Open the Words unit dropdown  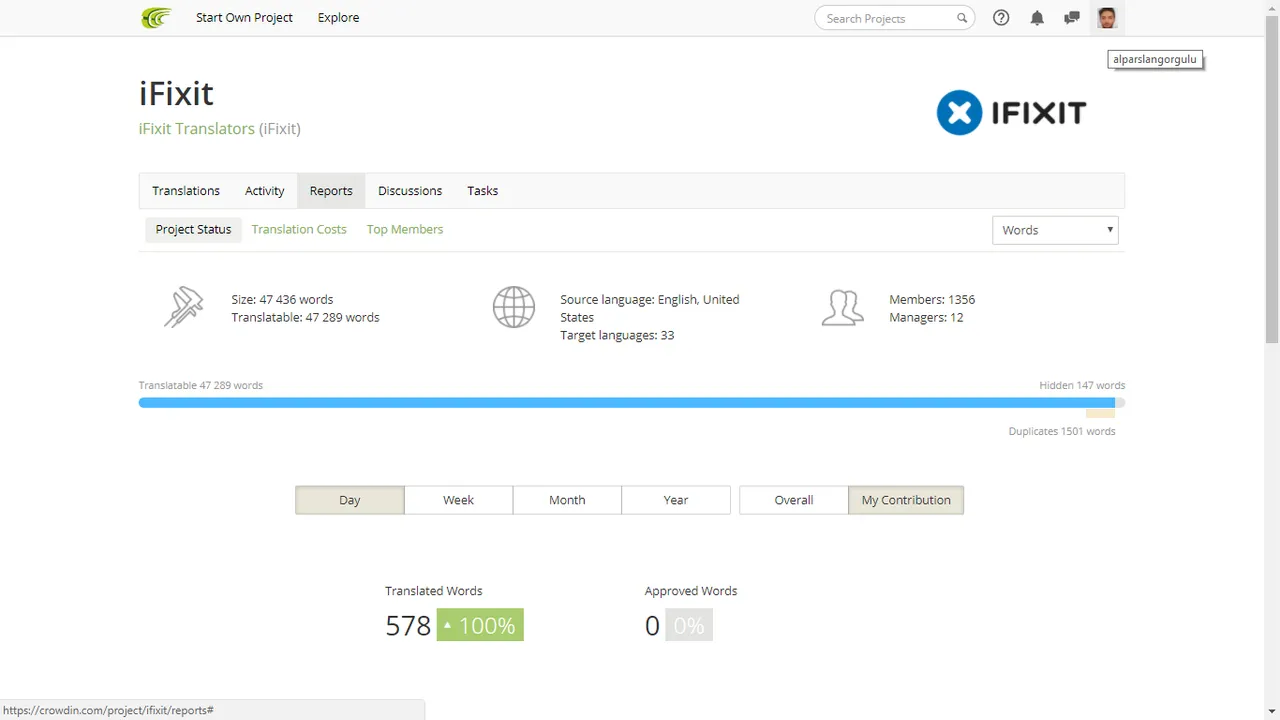(x=1055, y=230)
